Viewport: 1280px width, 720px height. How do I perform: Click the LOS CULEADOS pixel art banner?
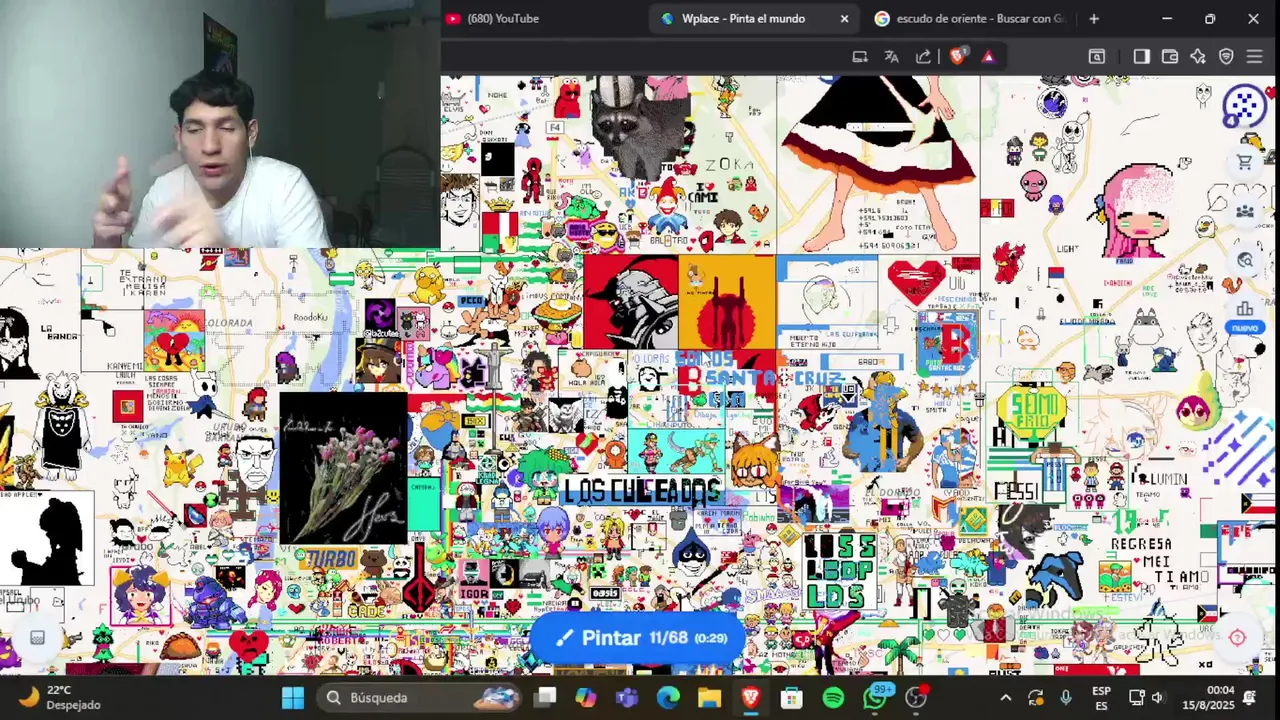point(641,492)
